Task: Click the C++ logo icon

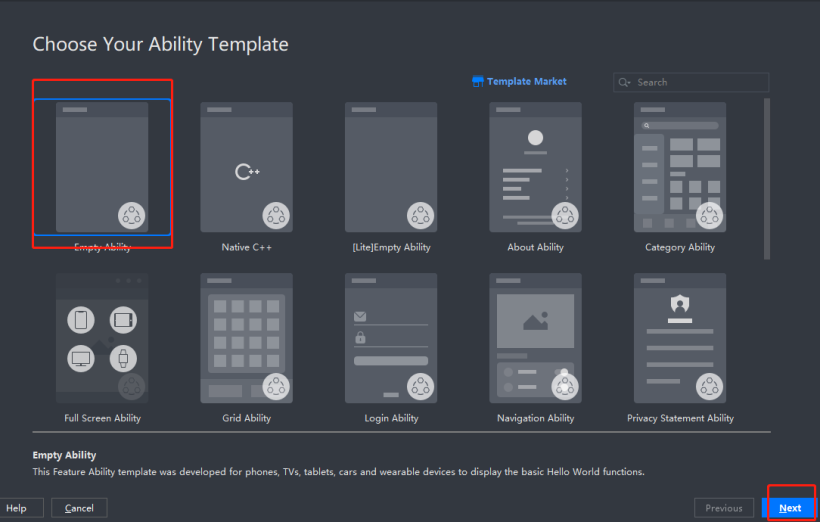Action: 247,172
